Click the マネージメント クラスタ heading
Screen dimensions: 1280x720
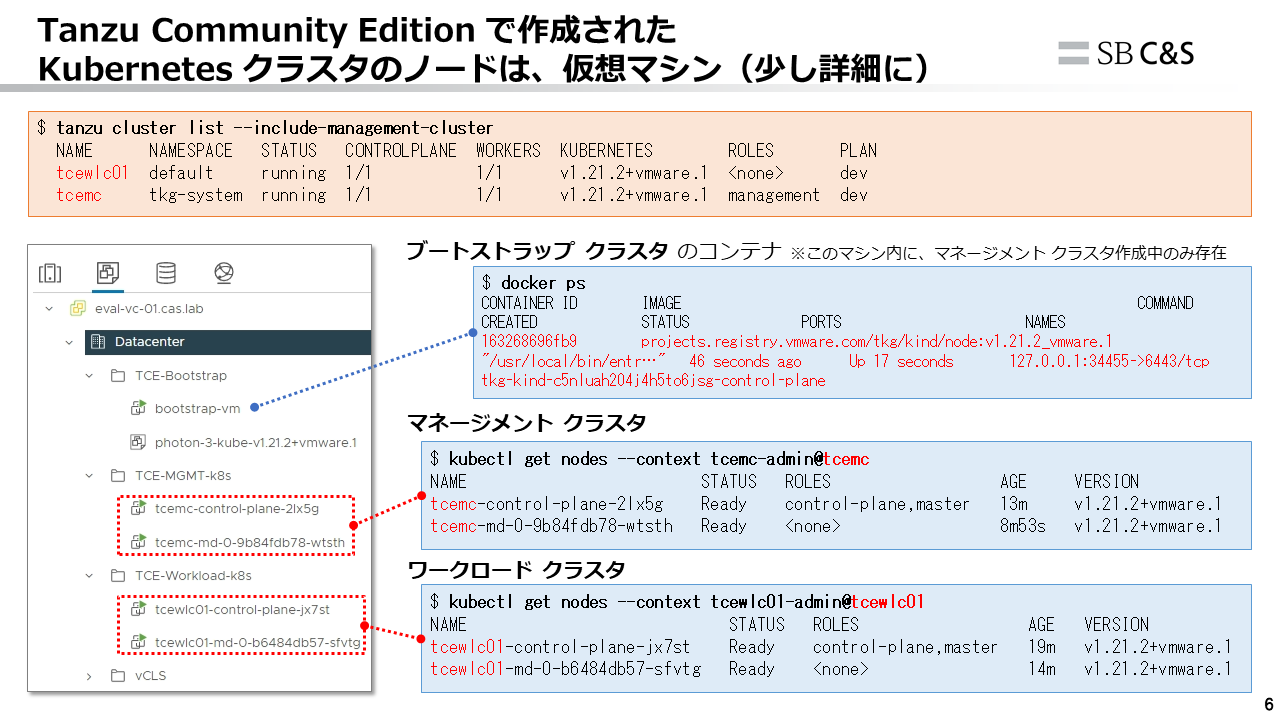[526, 423]
